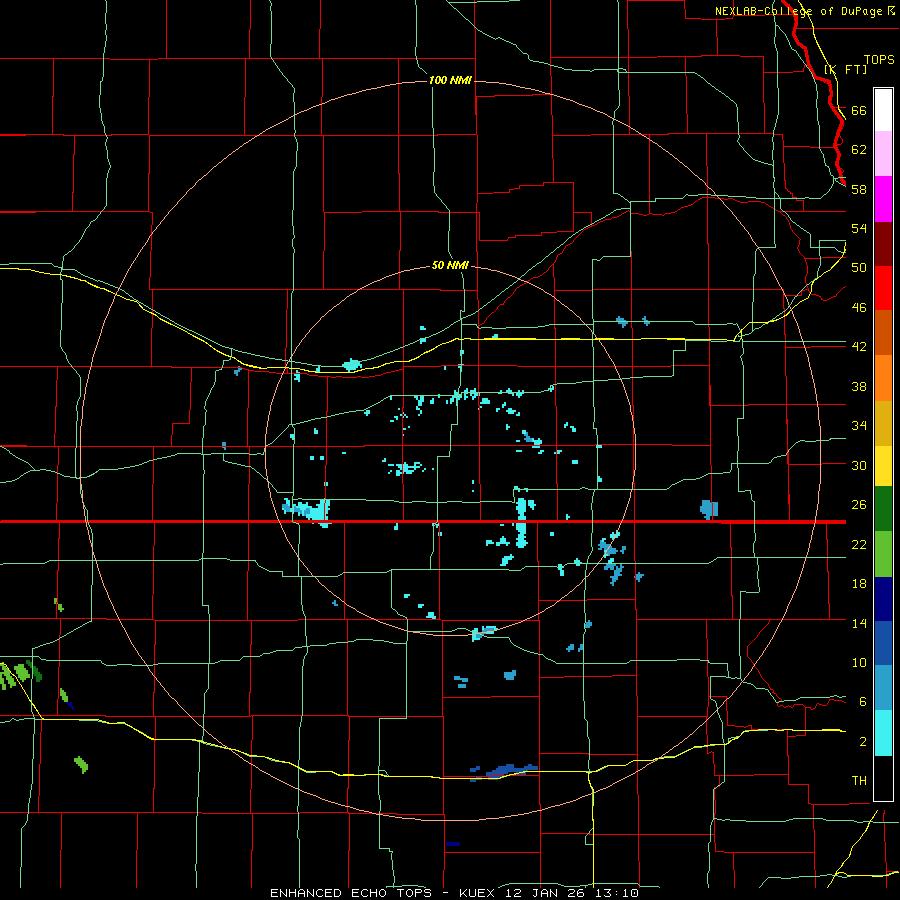Click the 2 value on legend scale
This screenshot has width=900, height=900.
(863, 742)
